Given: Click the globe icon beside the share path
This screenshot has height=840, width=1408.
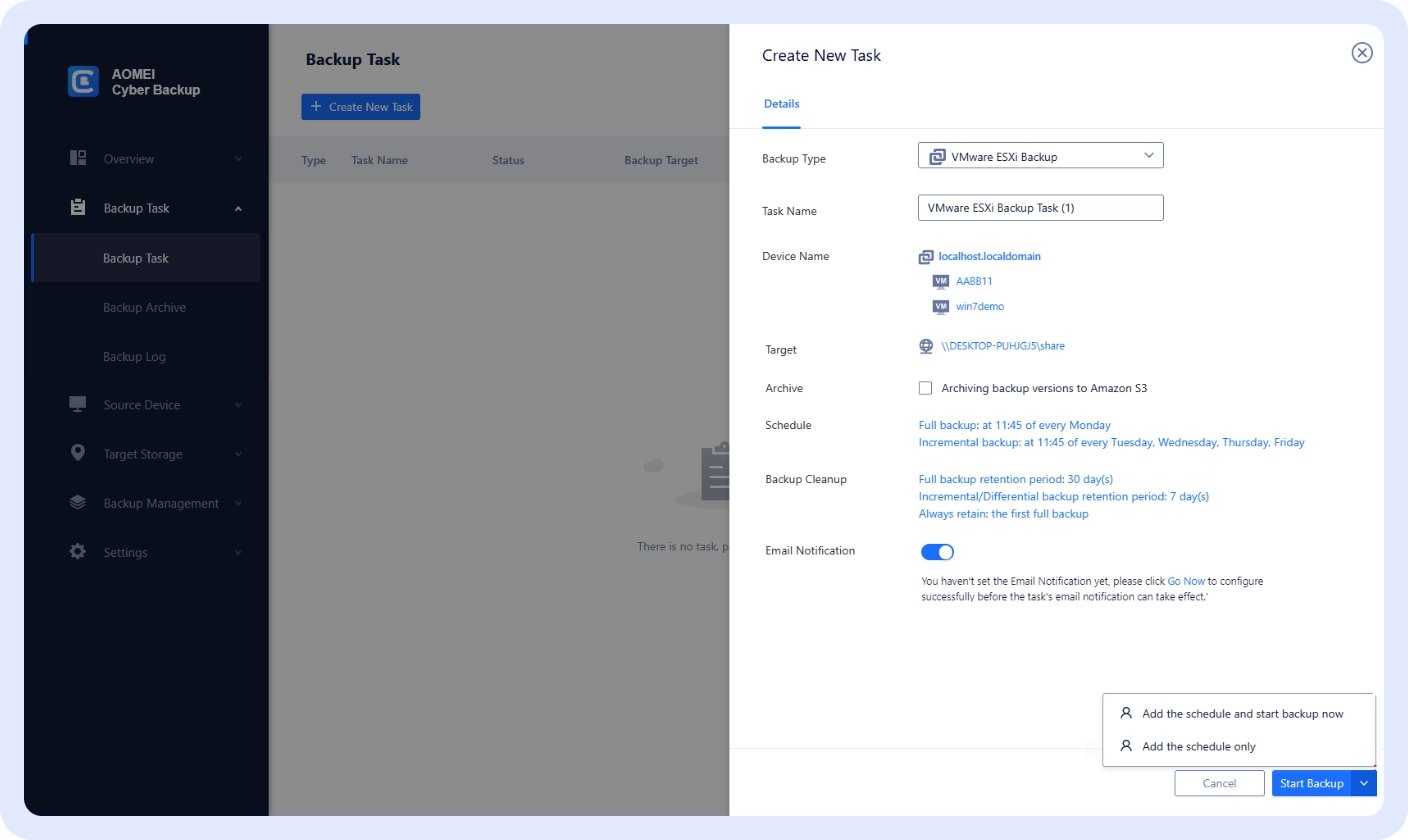Looking at the screenshot, I should [926, 346].
